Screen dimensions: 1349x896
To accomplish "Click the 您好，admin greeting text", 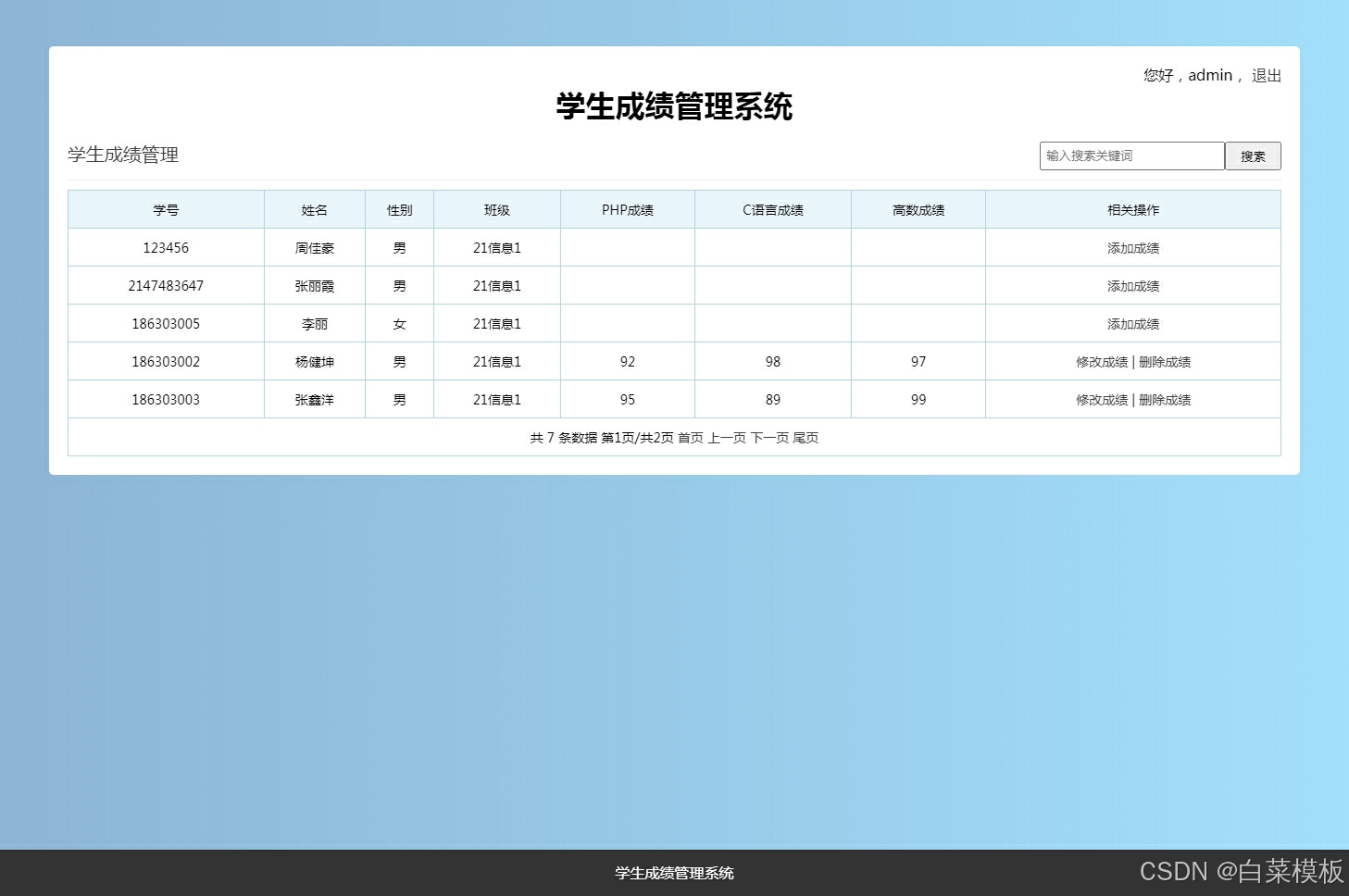I will [x=1188, y=76].
